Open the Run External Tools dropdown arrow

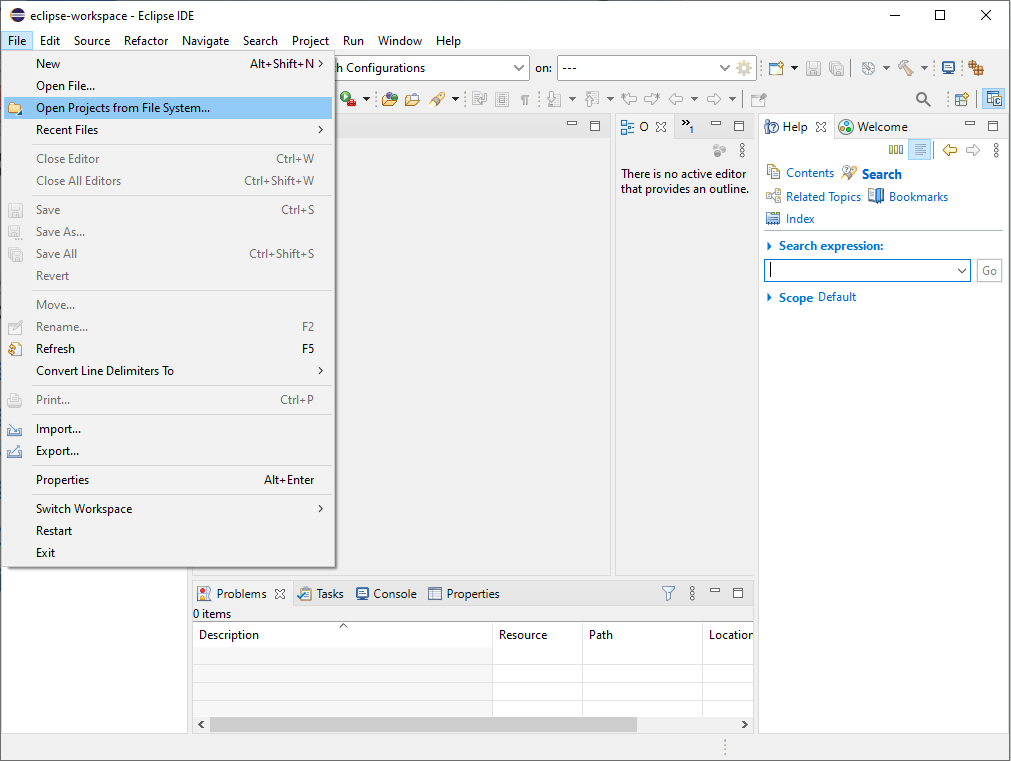click(x=366, y=99)
